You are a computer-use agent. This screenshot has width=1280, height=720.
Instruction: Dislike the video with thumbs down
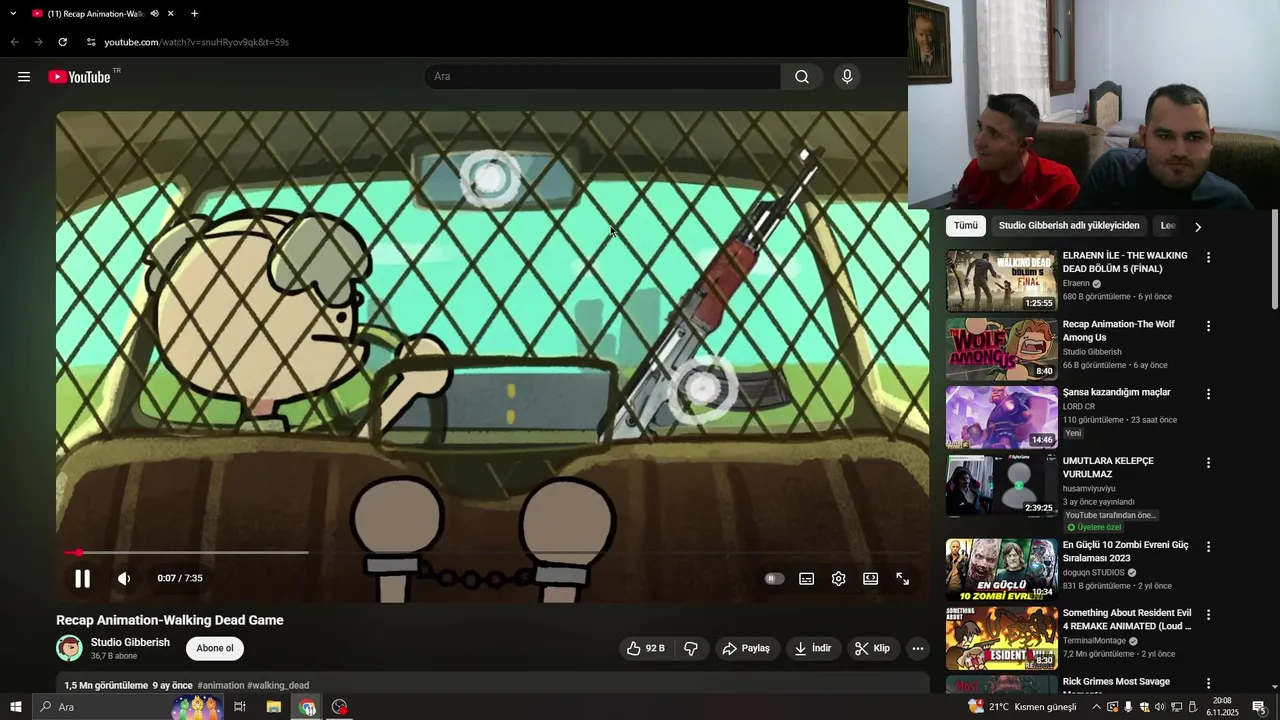[x=691, y=648]
